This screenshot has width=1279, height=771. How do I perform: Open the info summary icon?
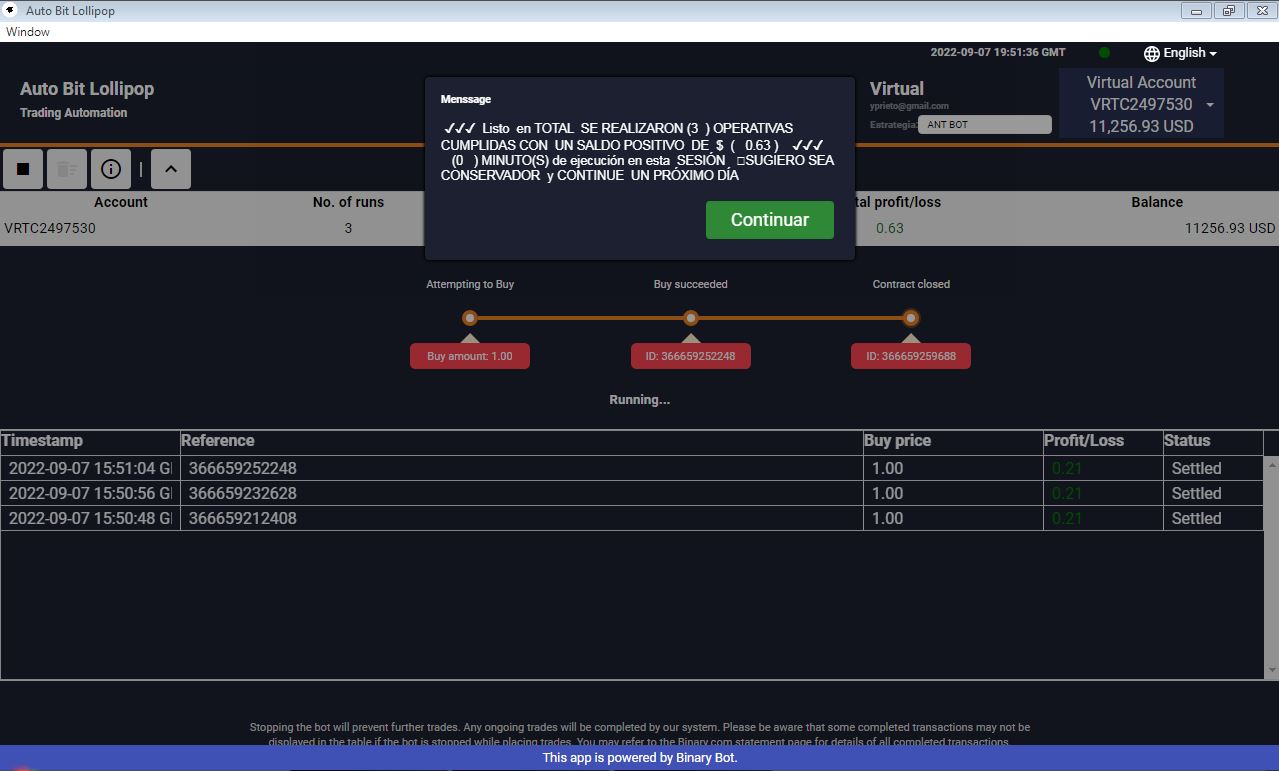[111, 169]
